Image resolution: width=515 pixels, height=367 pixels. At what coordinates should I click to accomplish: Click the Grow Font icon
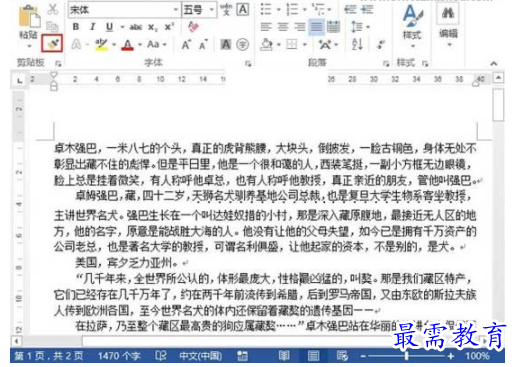[186, 45]
